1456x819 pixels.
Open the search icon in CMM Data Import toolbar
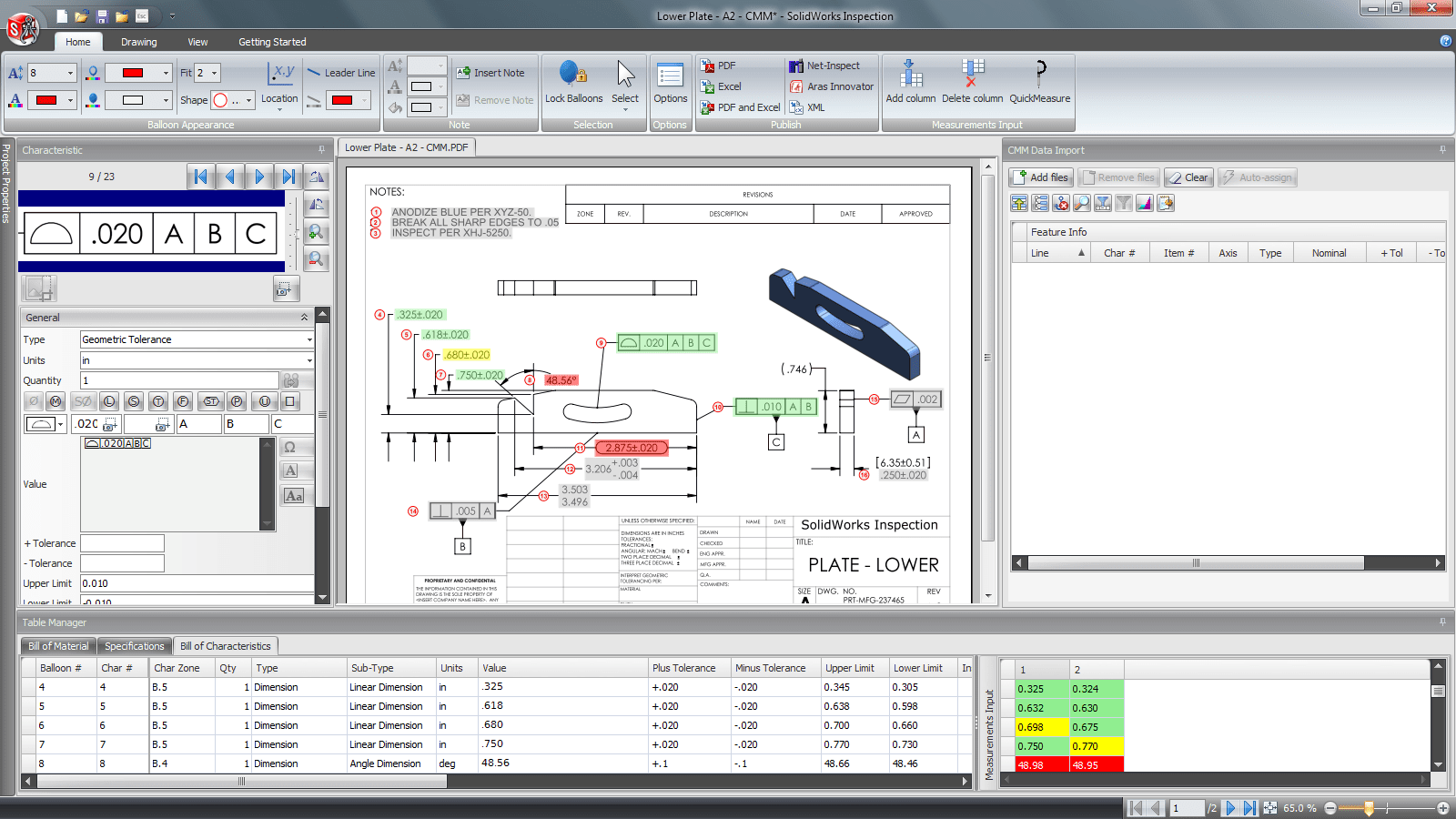pyautogui.click(x=1082, y=203)
